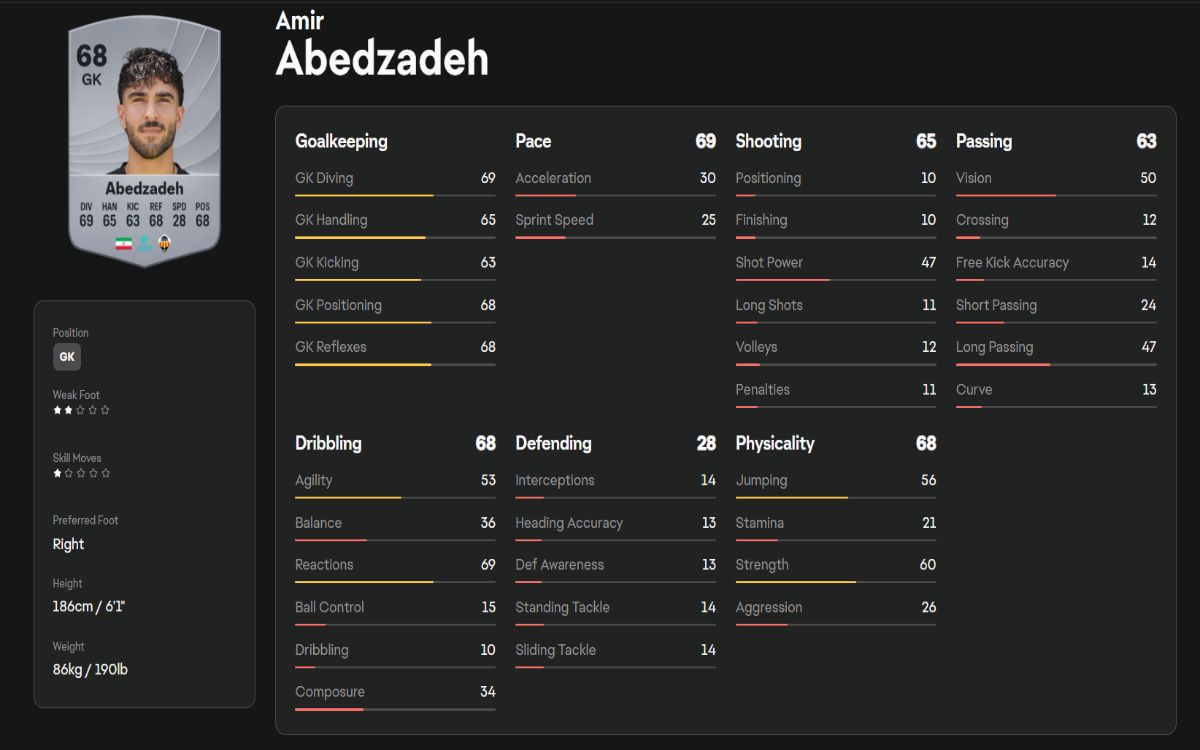Viewport: 1200px width, 750px height.
Task: Click the Physicality category heading
Action: (x=775, y=443)
